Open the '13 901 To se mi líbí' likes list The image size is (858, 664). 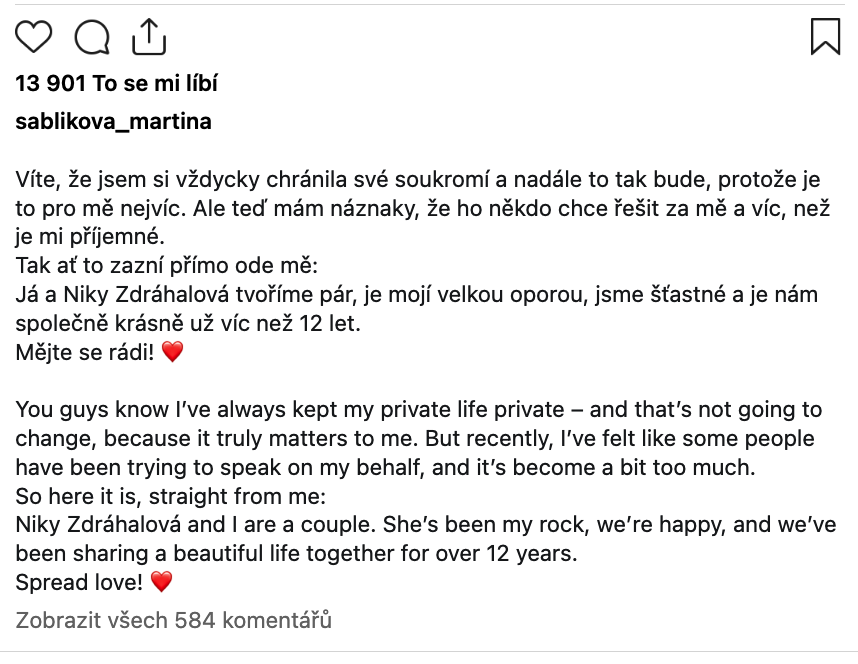point(117,83)
